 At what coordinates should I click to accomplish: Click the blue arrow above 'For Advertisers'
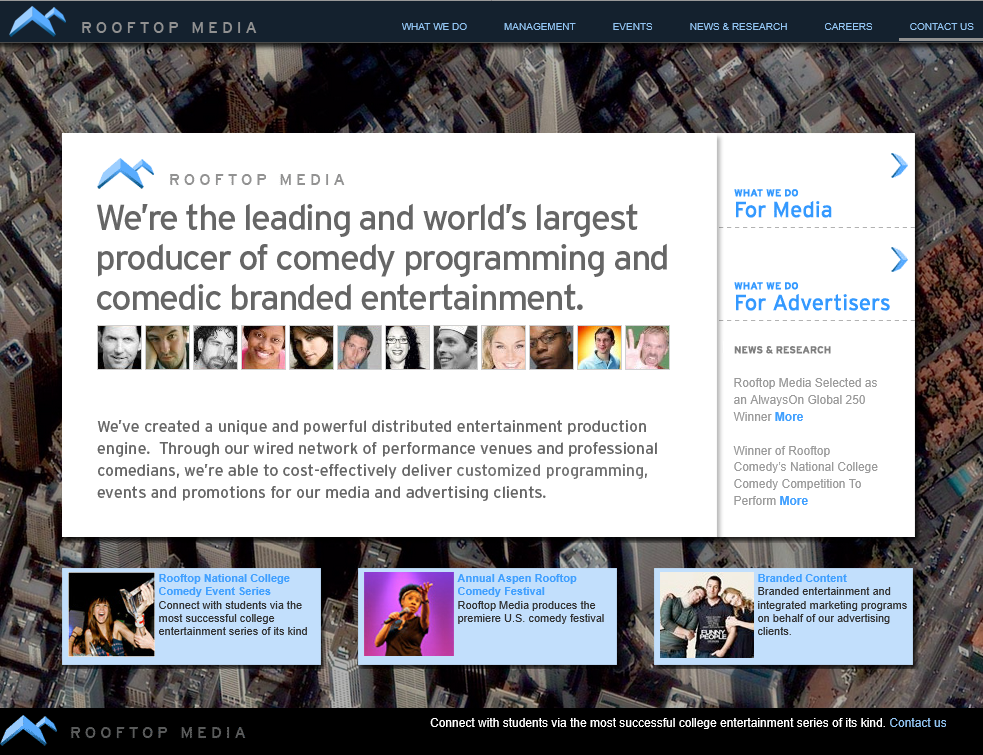(x=898, y=259)
